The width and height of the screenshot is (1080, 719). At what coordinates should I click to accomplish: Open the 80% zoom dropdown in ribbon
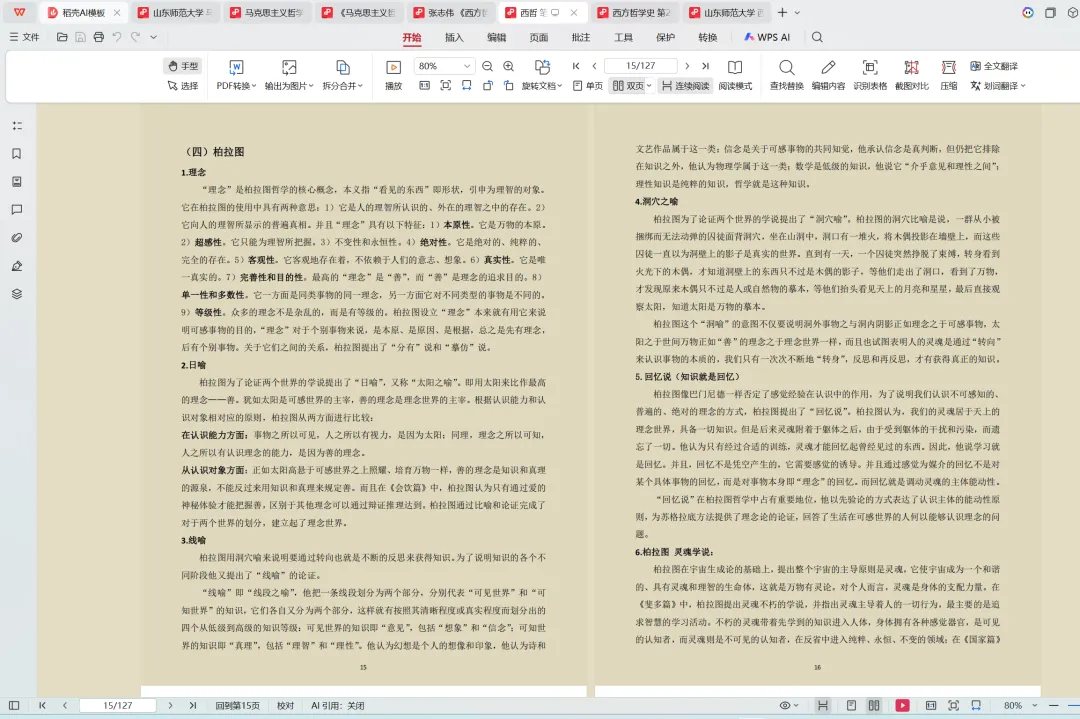[467, 66]
